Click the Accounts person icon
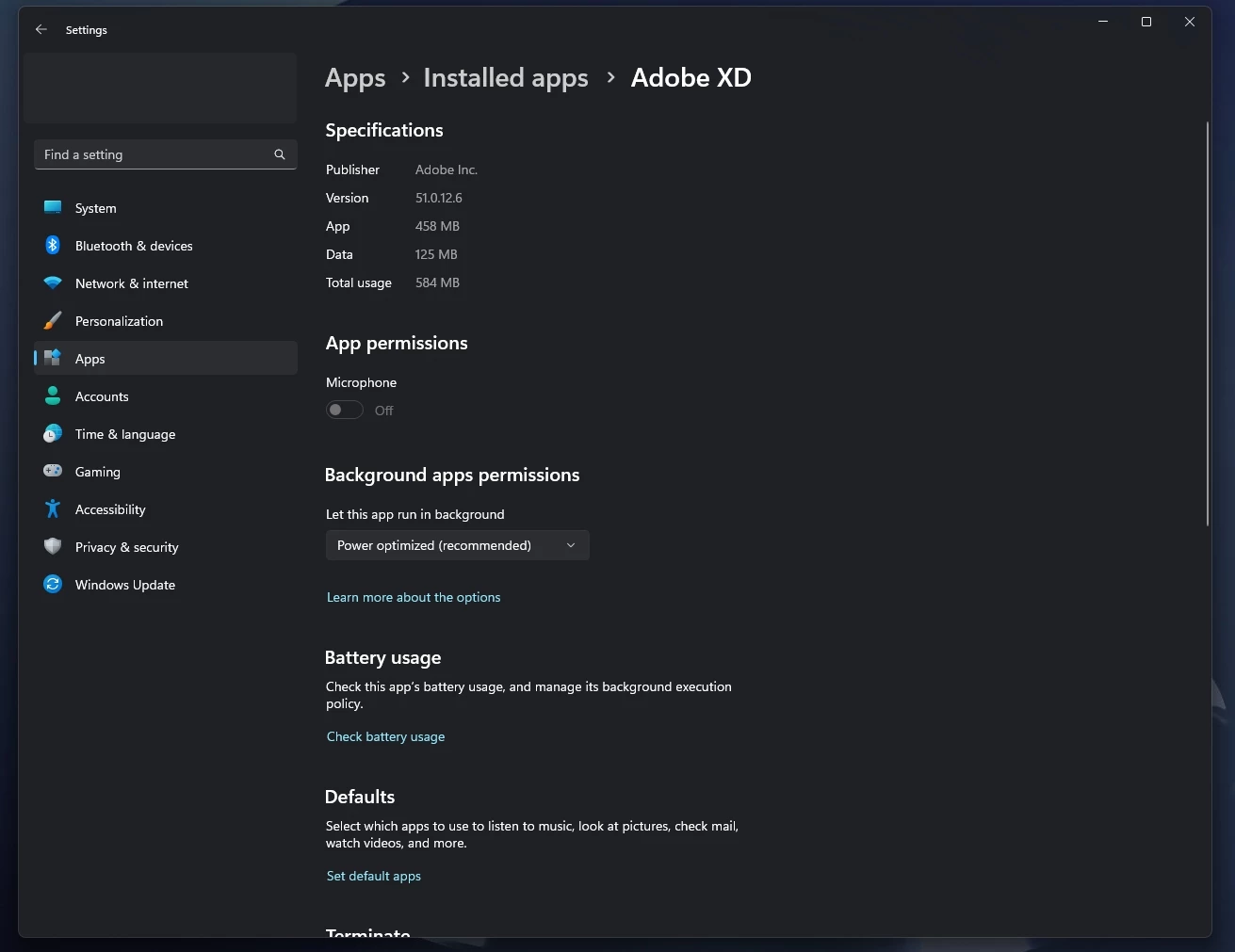Screen dimensions: 1235x952 click(53, 396)
